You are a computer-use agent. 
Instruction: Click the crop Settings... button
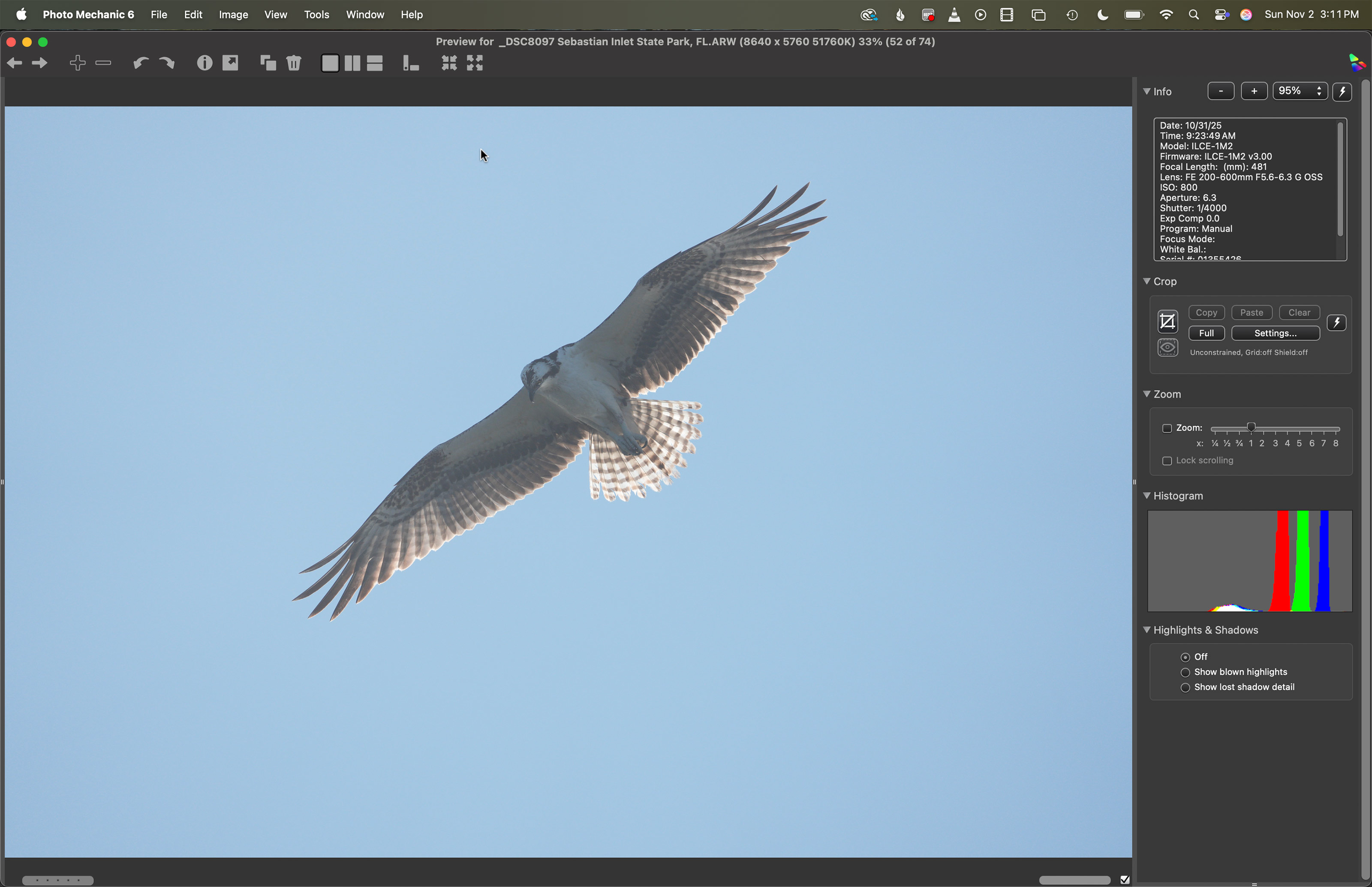1275,333
